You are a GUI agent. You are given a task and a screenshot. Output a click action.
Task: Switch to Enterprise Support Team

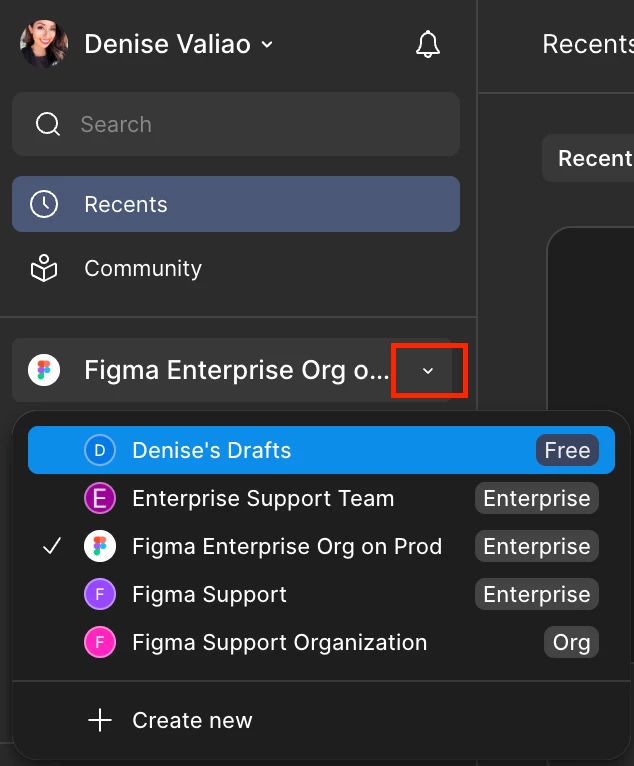321,498
